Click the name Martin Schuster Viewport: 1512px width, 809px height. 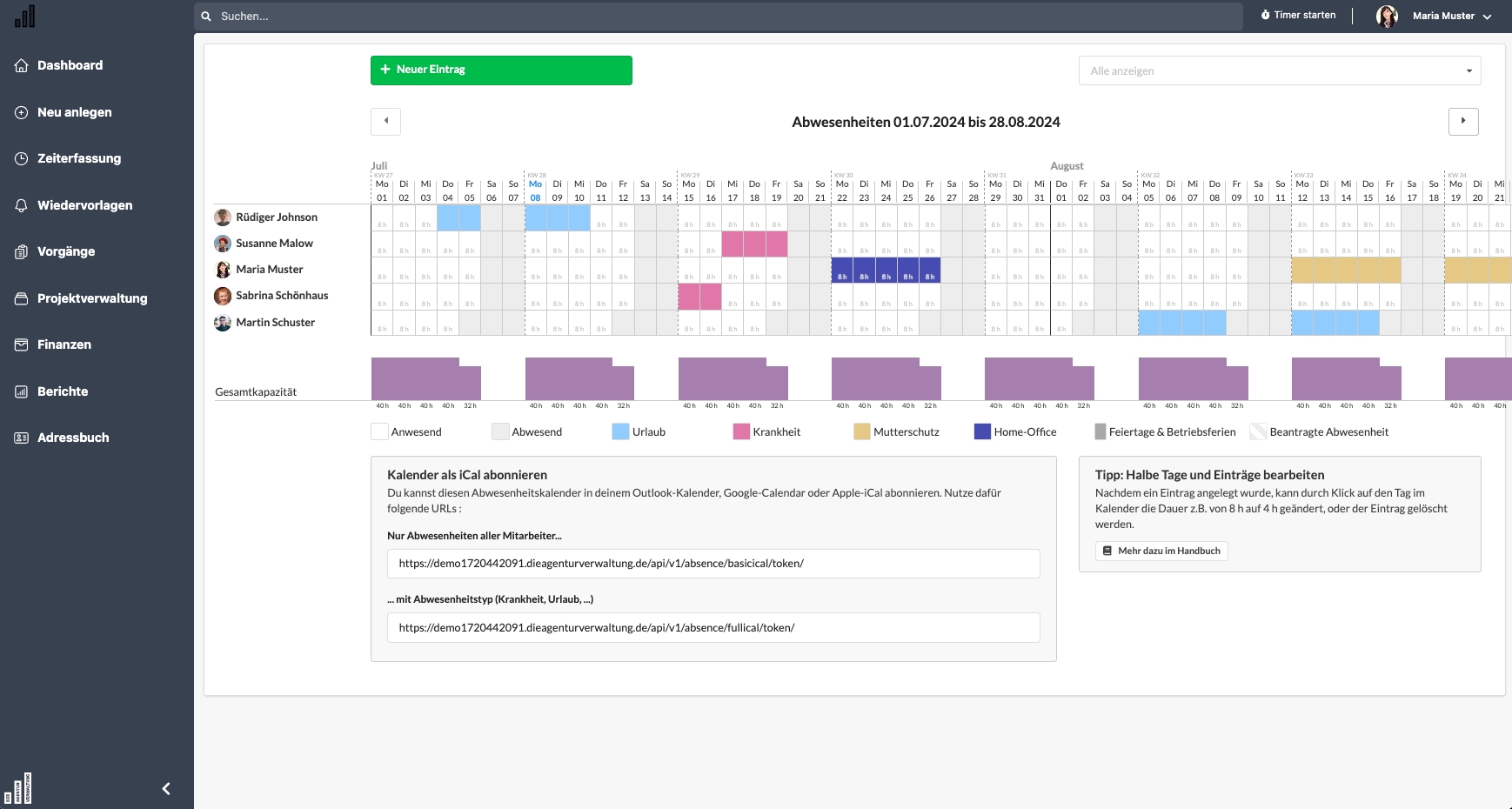click(x=275, y=323)
